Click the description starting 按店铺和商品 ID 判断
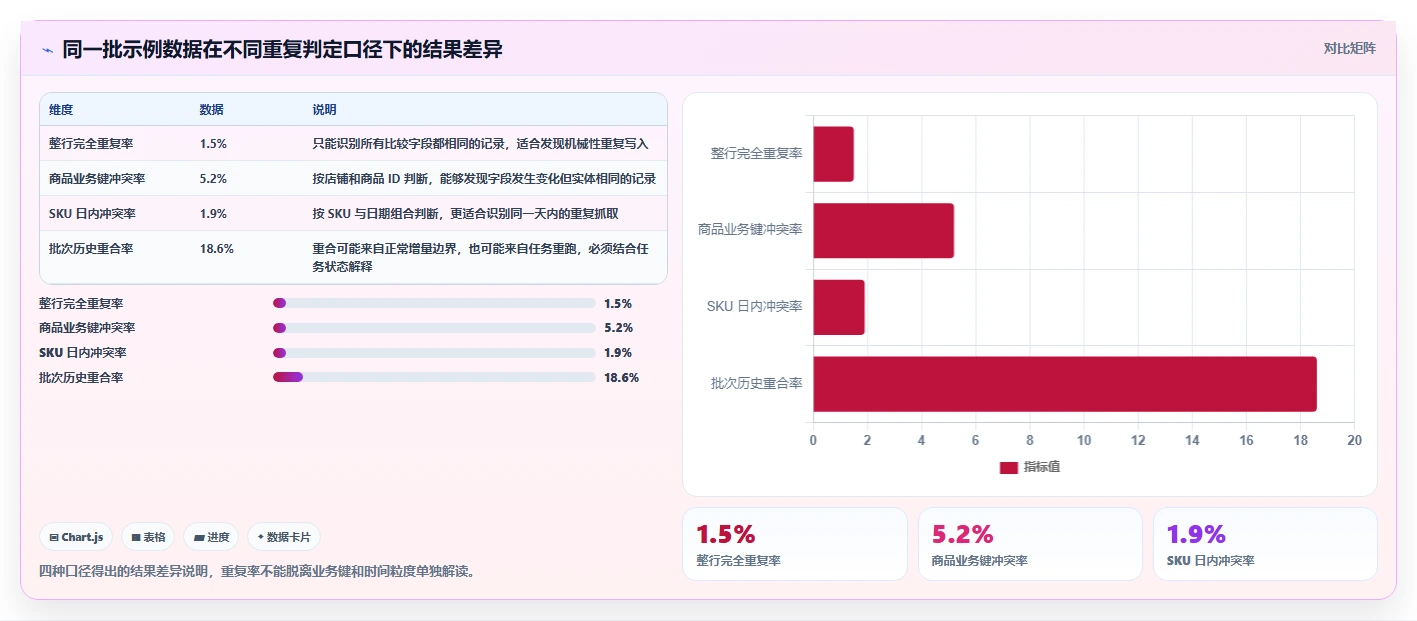 point(484,178)
